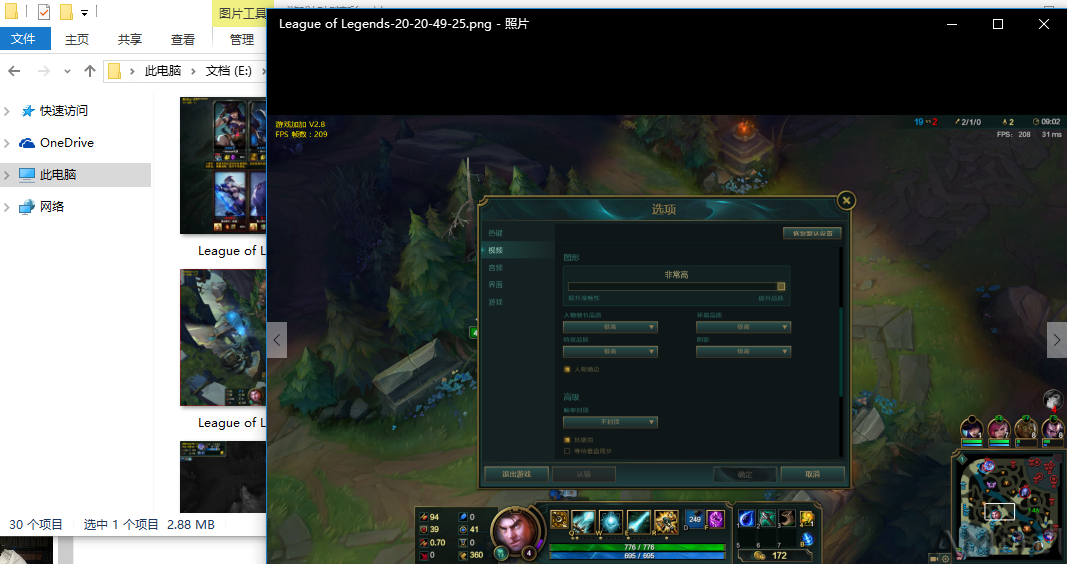Select the blue item in inventory slot 1

[x=746, y=519]
